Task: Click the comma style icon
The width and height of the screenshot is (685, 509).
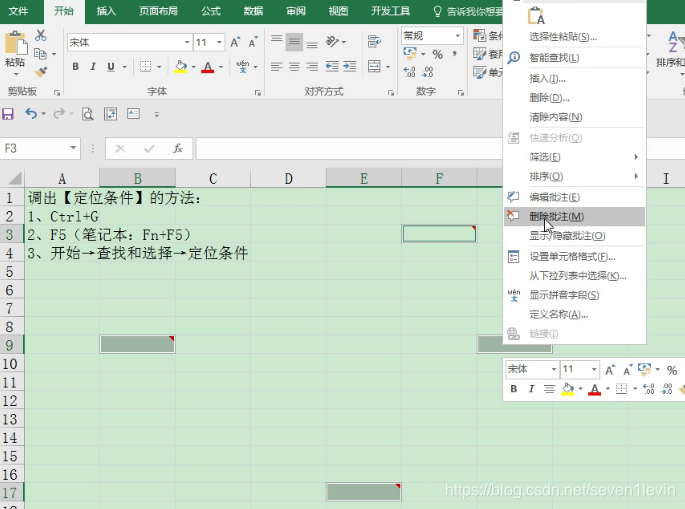Action: [455, 53]
